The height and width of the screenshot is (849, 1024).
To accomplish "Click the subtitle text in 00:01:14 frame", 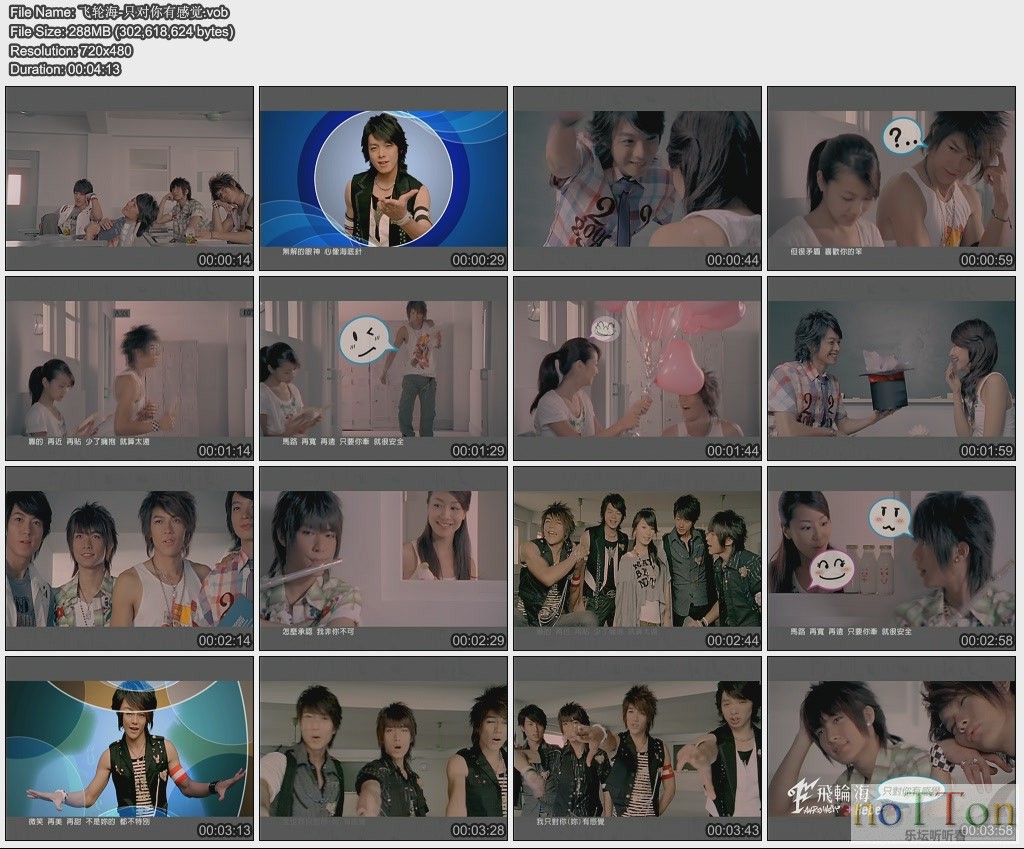I will point(89,441).
